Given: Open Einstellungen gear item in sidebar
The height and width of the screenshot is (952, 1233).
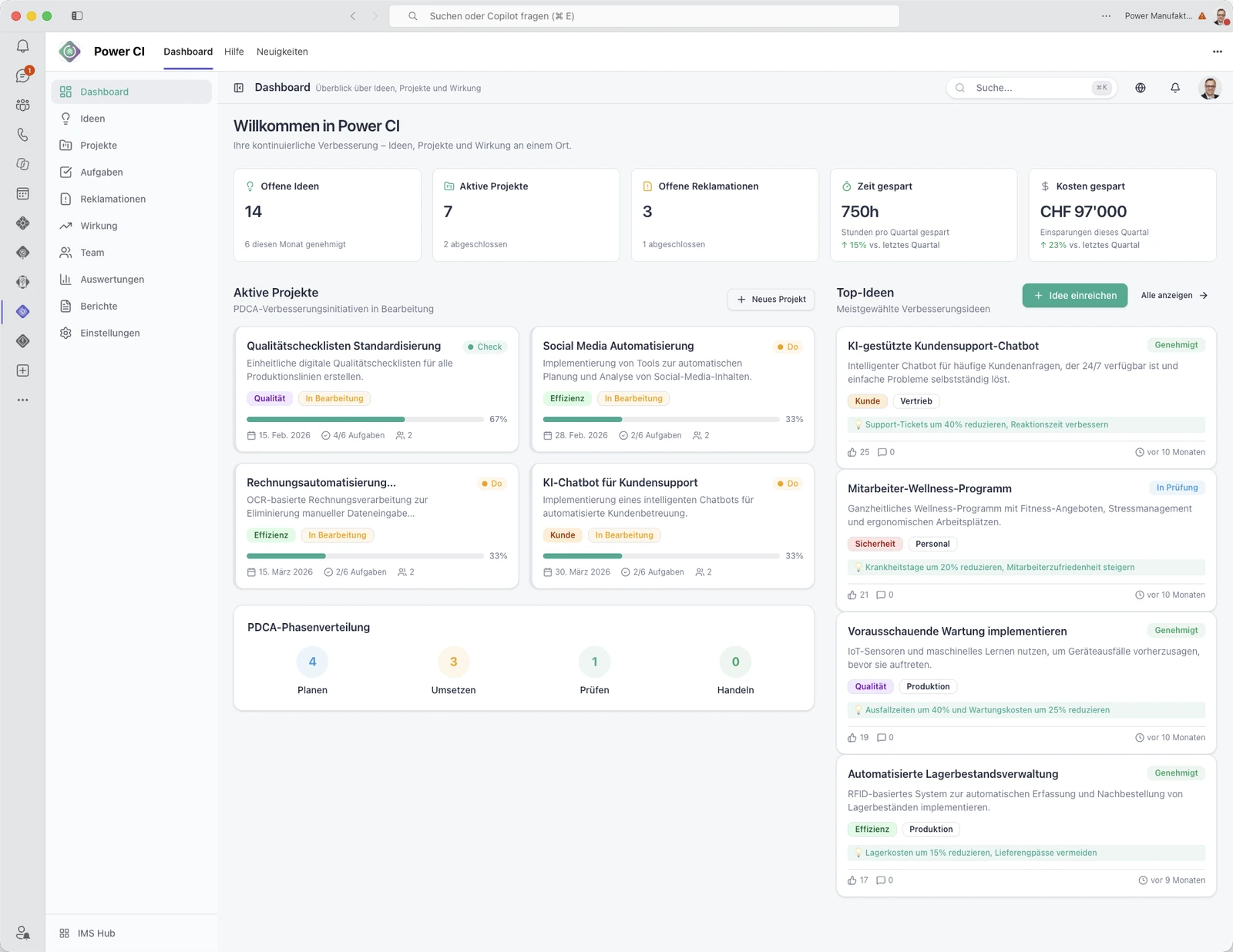Looking at the screenshot, I should 132,333.
